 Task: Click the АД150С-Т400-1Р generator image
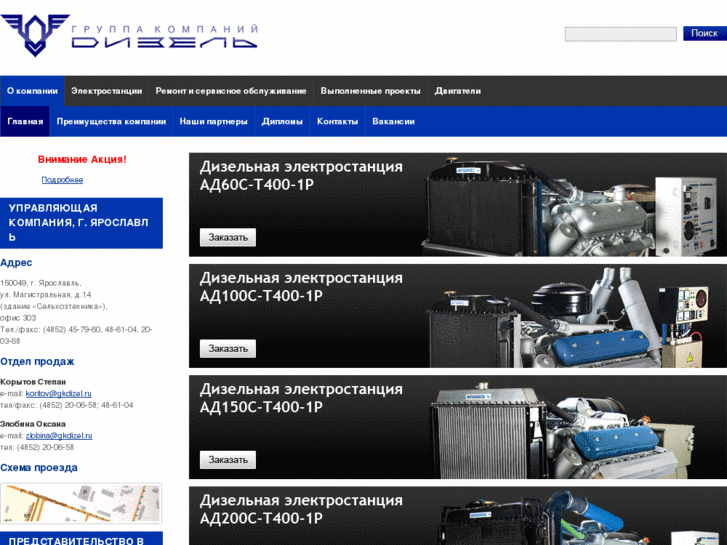(563, 431)
